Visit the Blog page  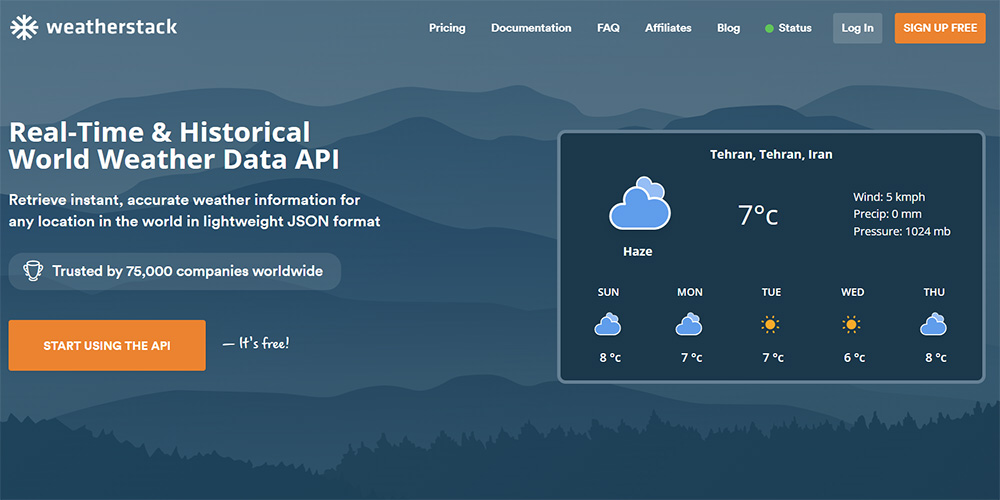tap(728, 28)
